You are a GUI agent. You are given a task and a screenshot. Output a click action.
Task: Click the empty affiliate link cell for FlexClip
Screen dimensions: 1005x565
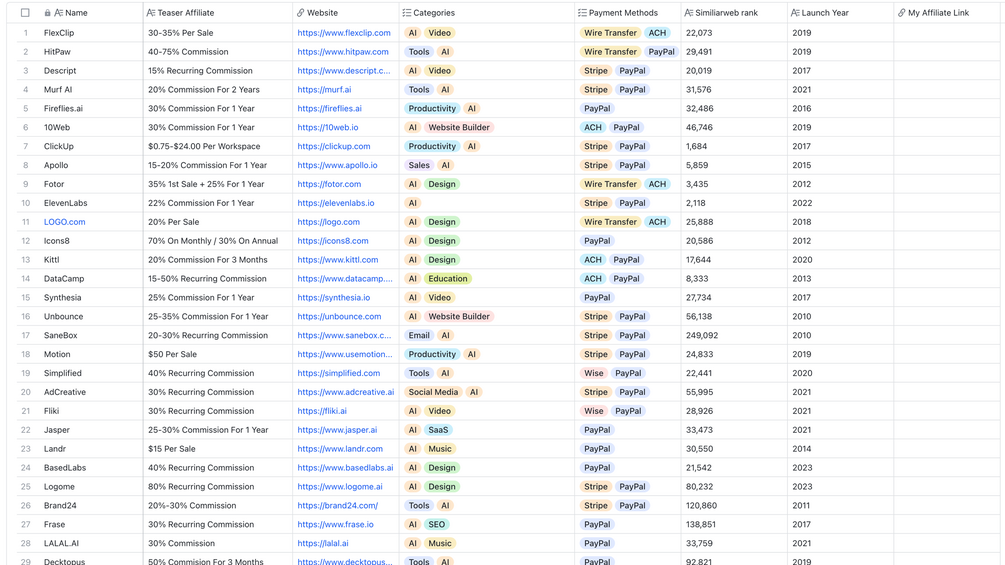(949, 33)
